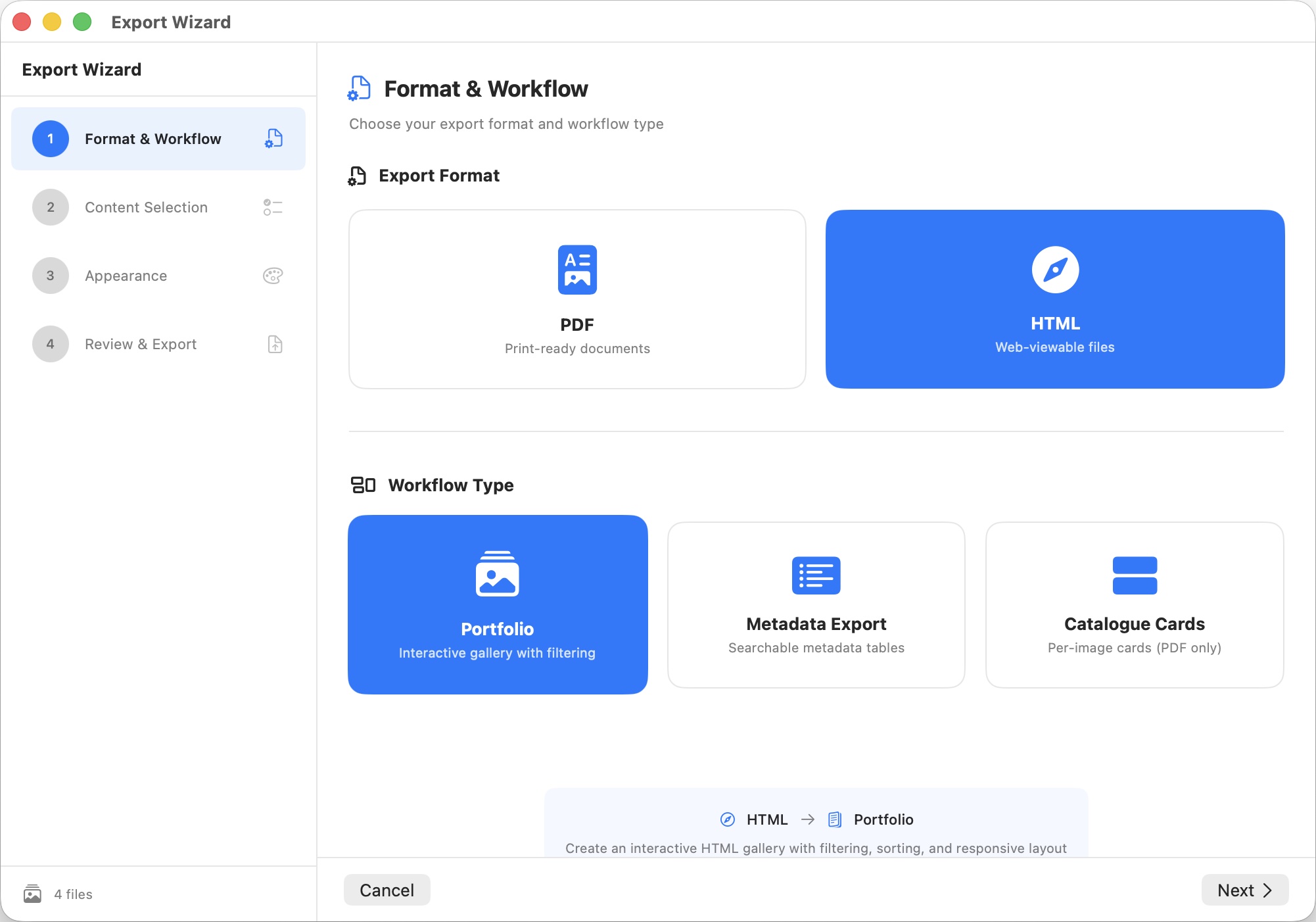
Task: Click the compass icon on the HTML card
Action: 1054,270
